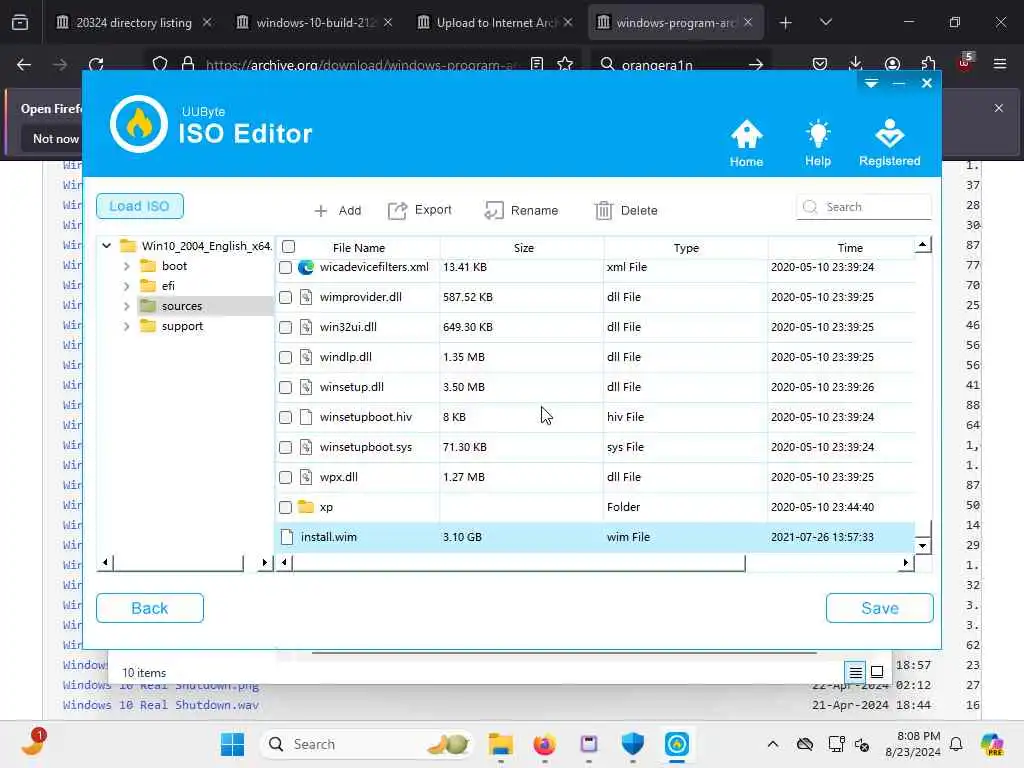Image resolution: width=1024 pixels, height=768 pixels.
Task: Check the box for windlp.dll
Action: 285,357
